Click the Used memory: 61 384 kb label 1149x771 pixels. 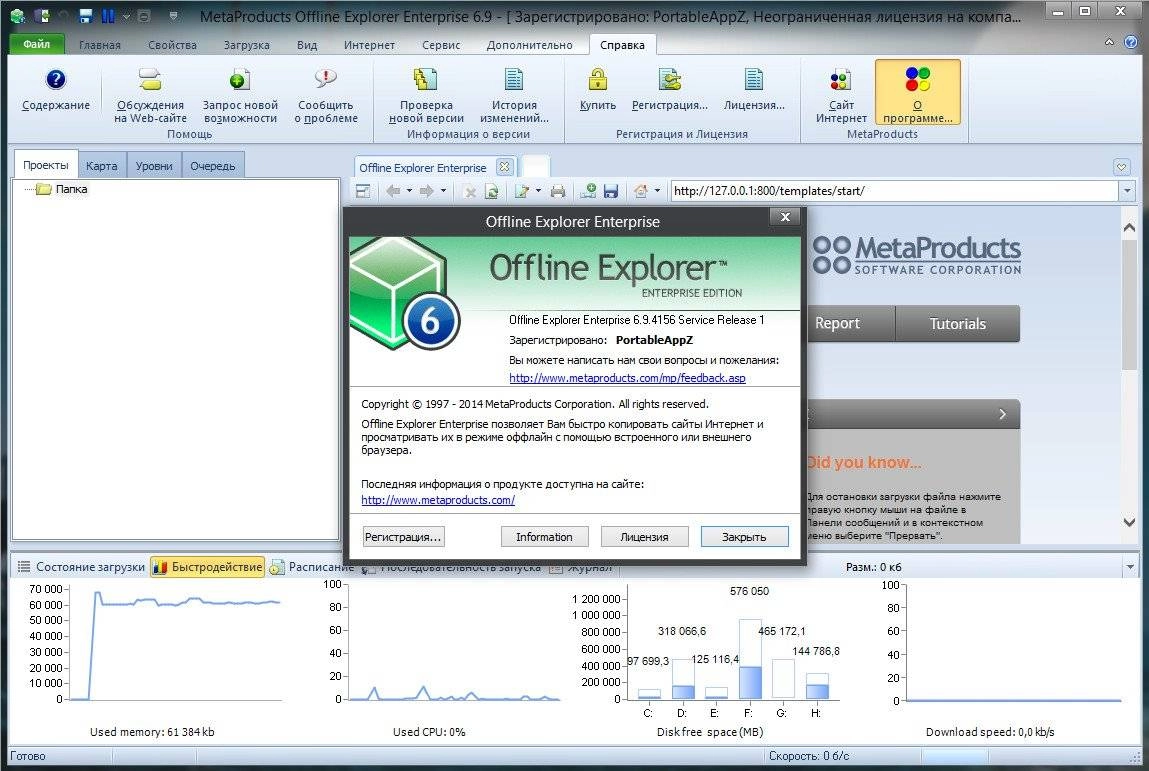tap(152, 731)
